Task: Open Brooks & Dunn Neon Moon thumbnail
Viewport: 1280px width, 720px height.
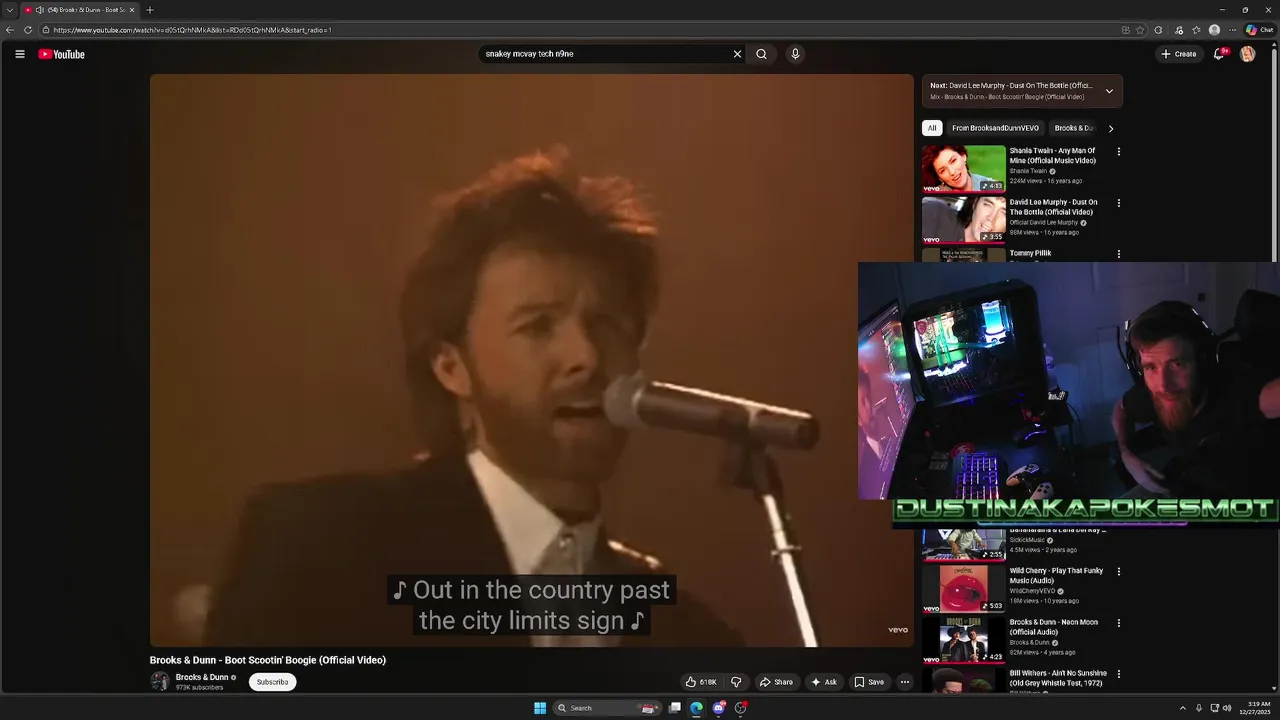Action: pos(964,640)
